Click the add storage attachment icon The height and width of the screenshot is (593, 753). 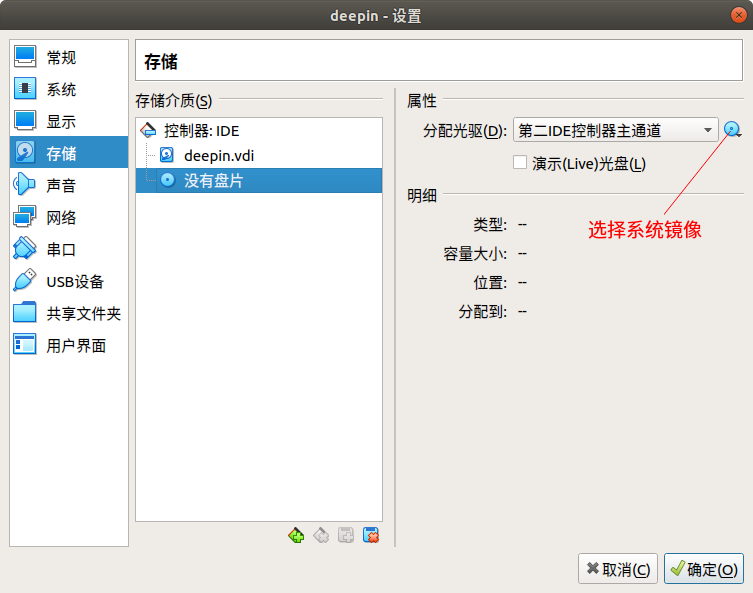[x=346, y=535]
